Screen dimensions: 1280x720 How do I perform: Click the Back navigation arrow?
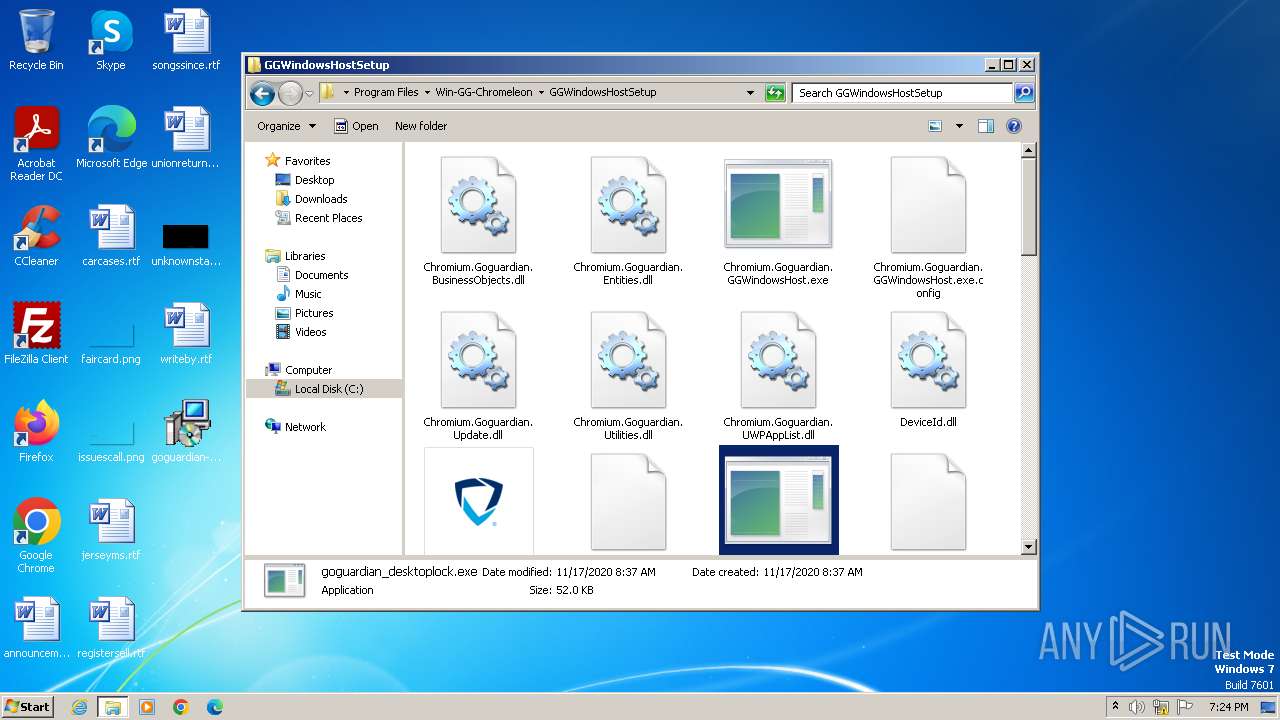point(262,93)
